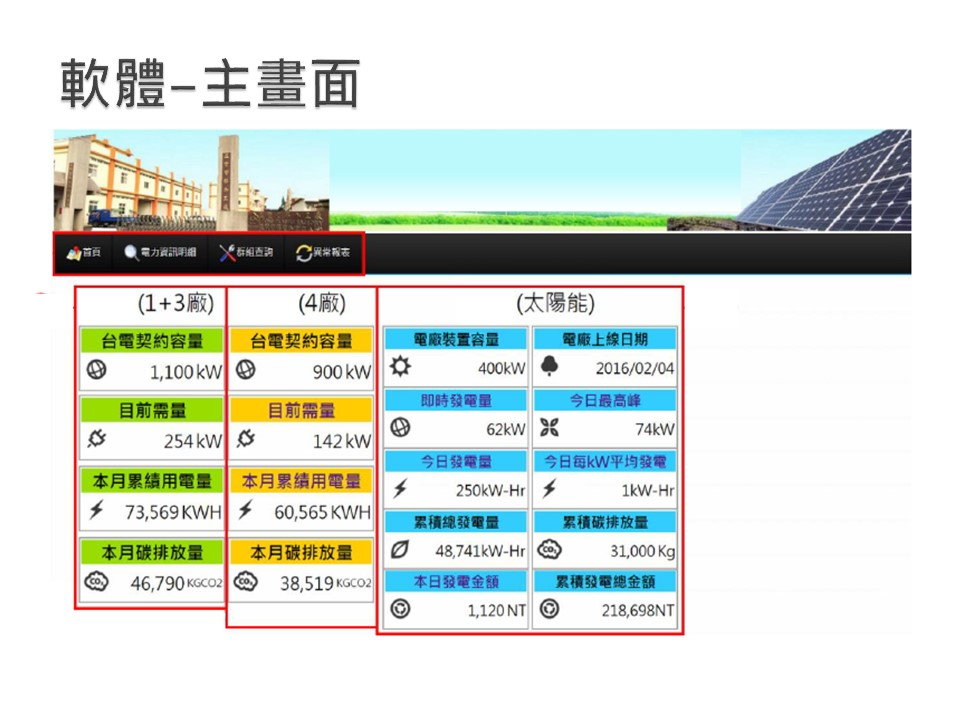Open the 首頁 home menu item

pos(84,253)
